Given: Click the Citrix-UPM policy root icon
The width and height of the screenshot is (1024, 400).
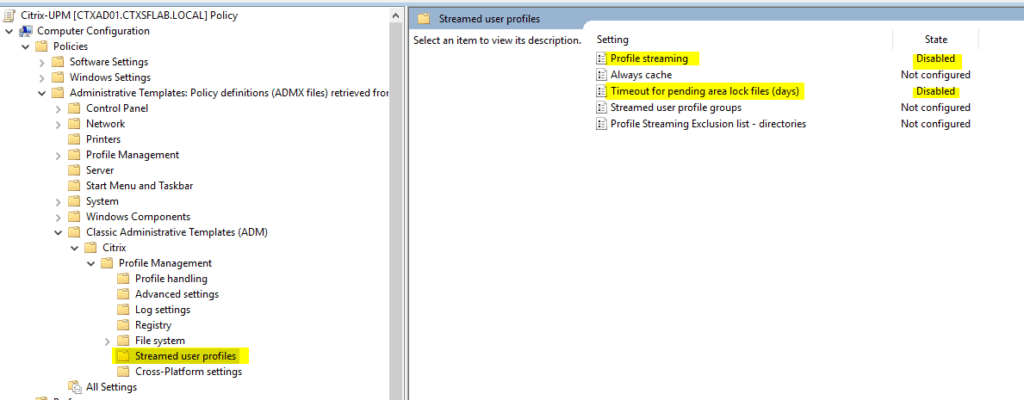Looking at the screenshot, I should coord(10,15).
